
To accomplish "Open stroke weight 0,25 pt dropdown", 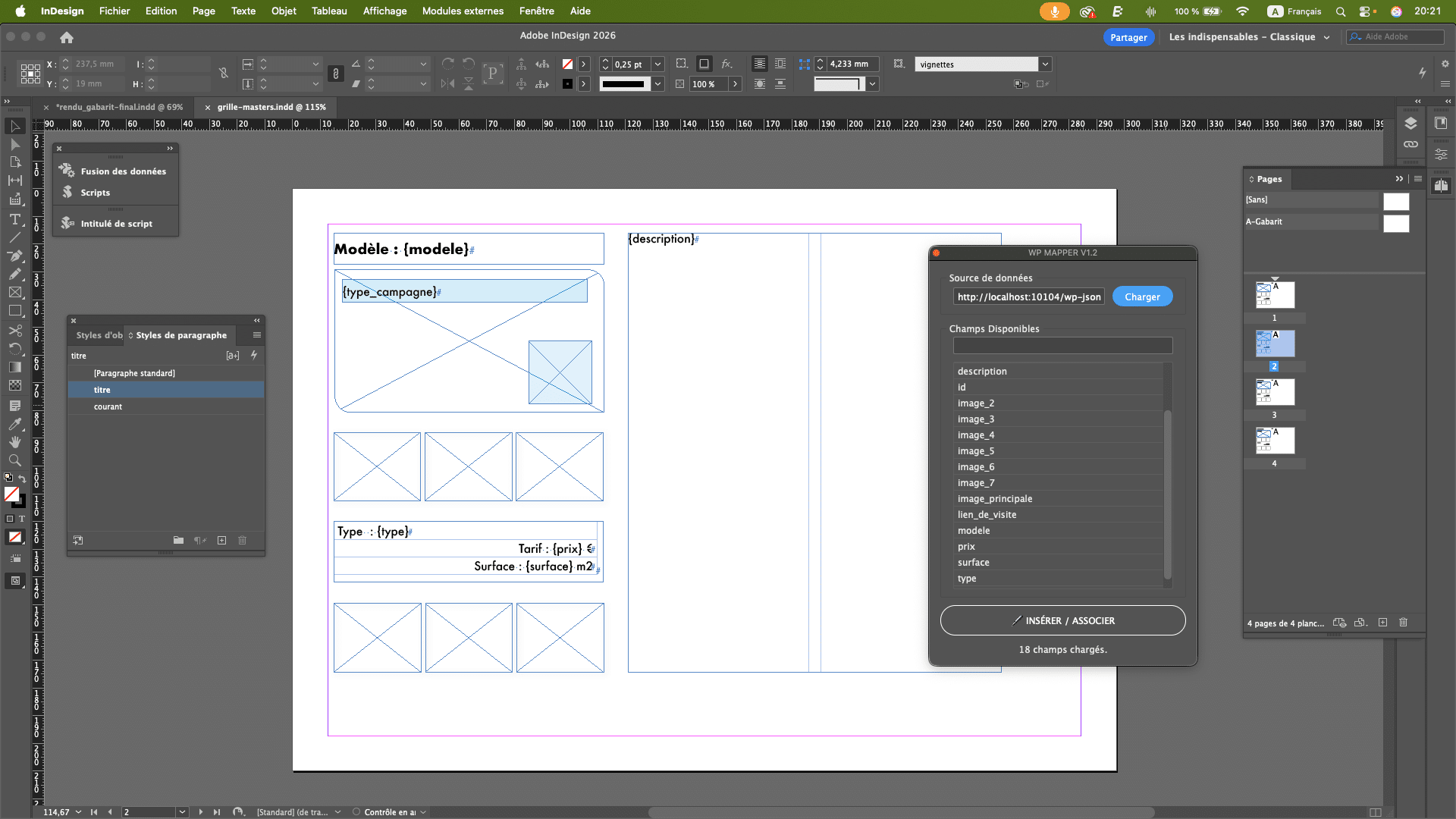I will [x=657, y=64].
